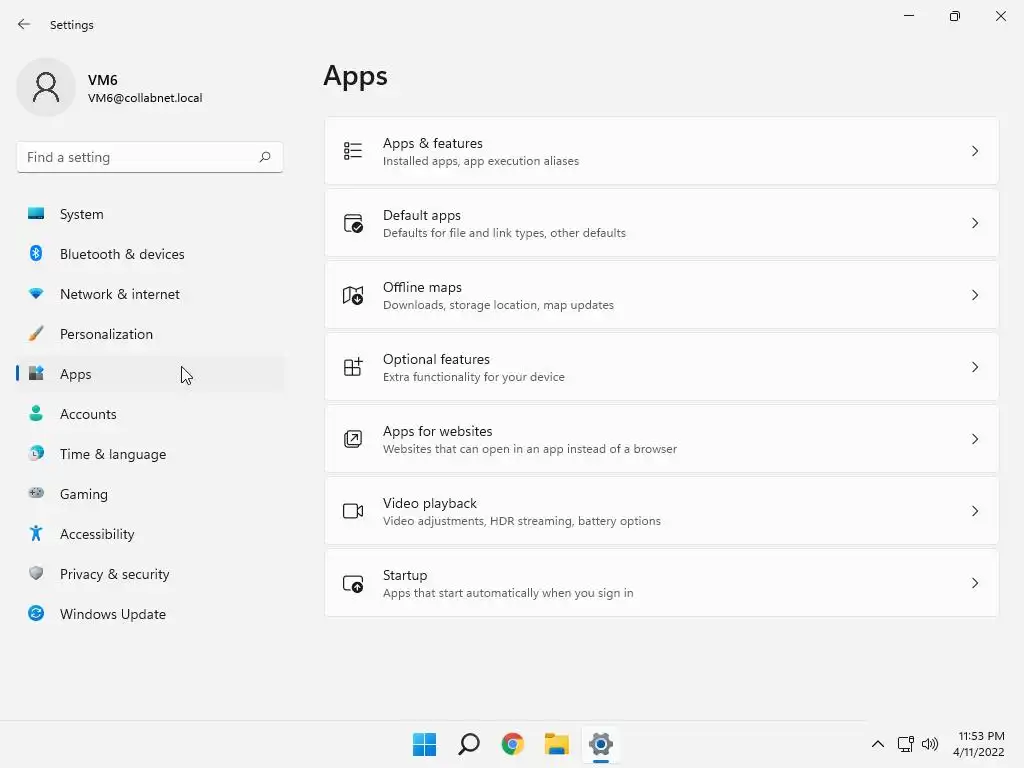The image size is (1024, 768).
Task: Expand the Apps & features chevron
Action: coord(974,151)
